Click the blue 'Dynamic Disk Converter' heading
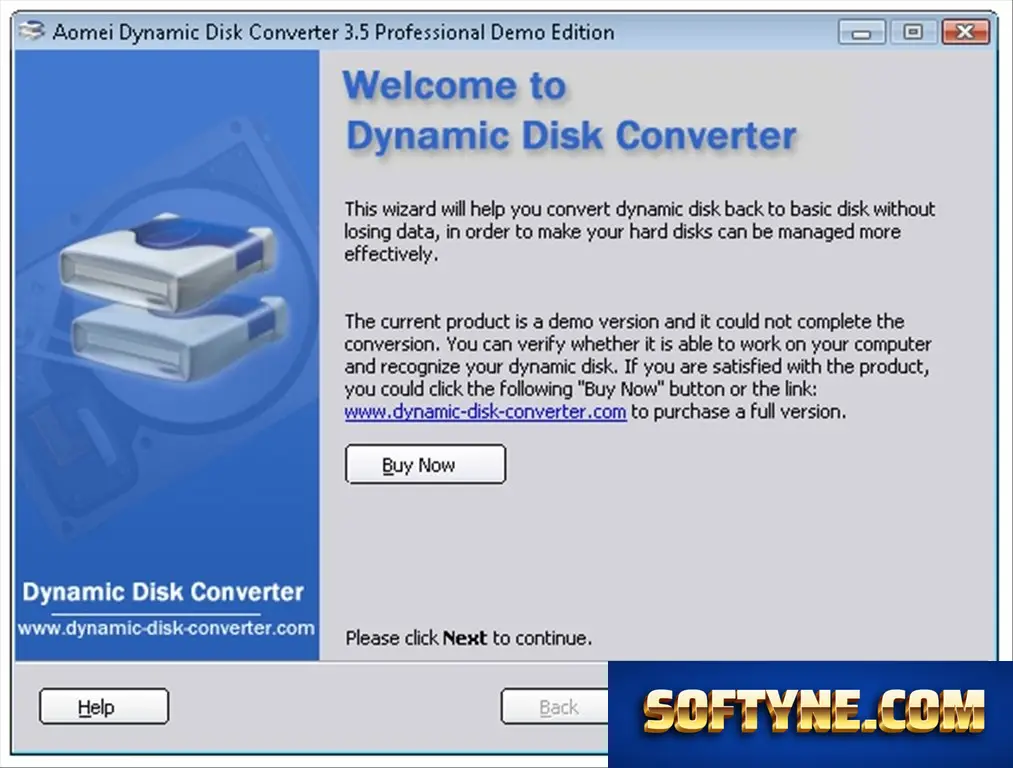Image resolution: width=1013 pixels, height=768 pixels. pos(571,136)
